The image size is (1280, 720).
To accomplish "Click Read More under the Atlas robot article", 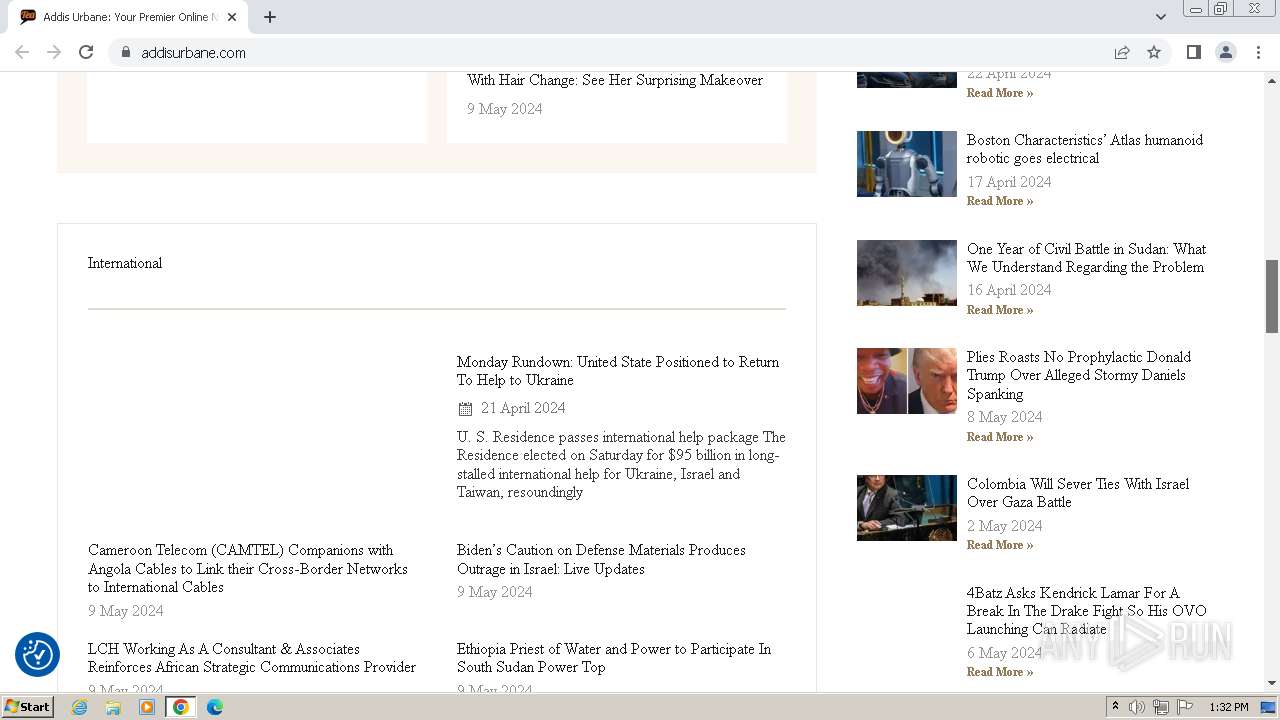I will (1000, 201).
